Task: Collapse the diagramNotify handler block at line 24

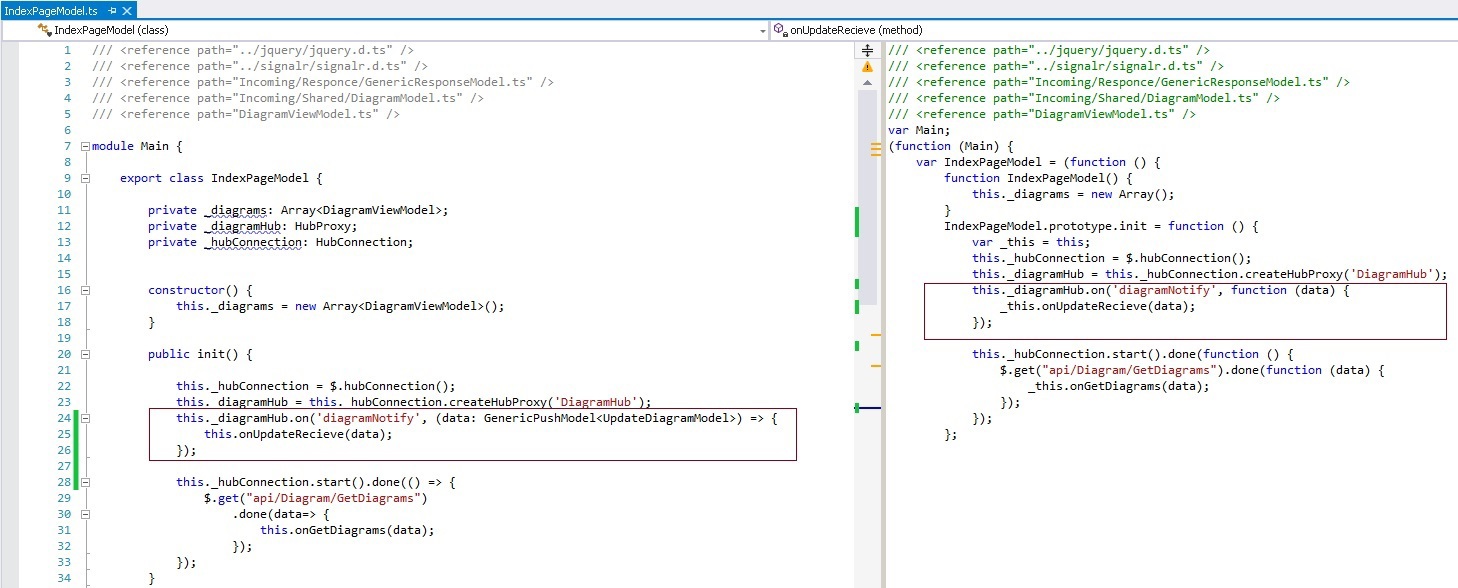Action: pos(85,418)
